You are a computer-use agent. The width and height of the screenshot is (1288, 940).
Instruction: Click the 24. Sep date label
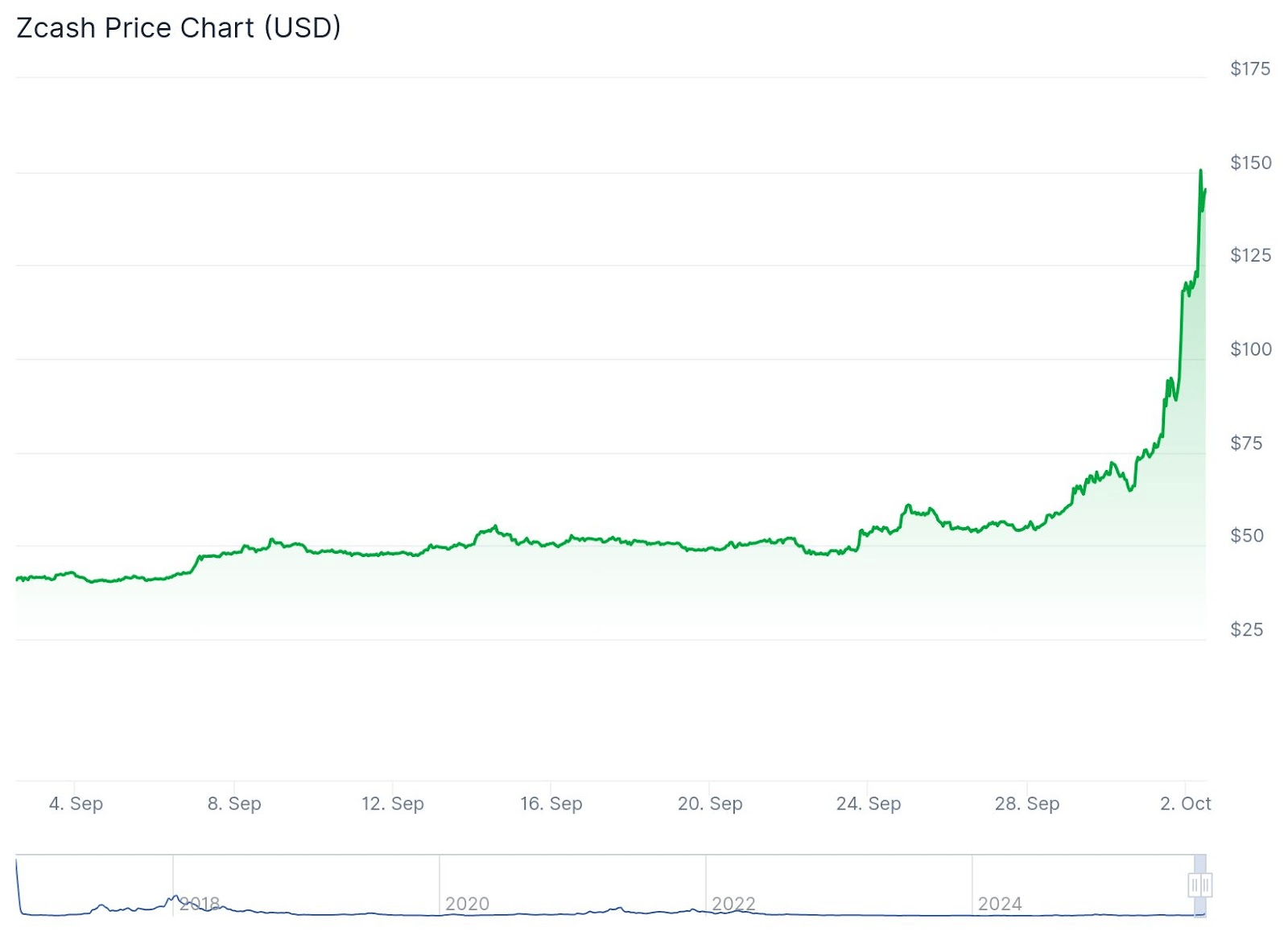868,803
